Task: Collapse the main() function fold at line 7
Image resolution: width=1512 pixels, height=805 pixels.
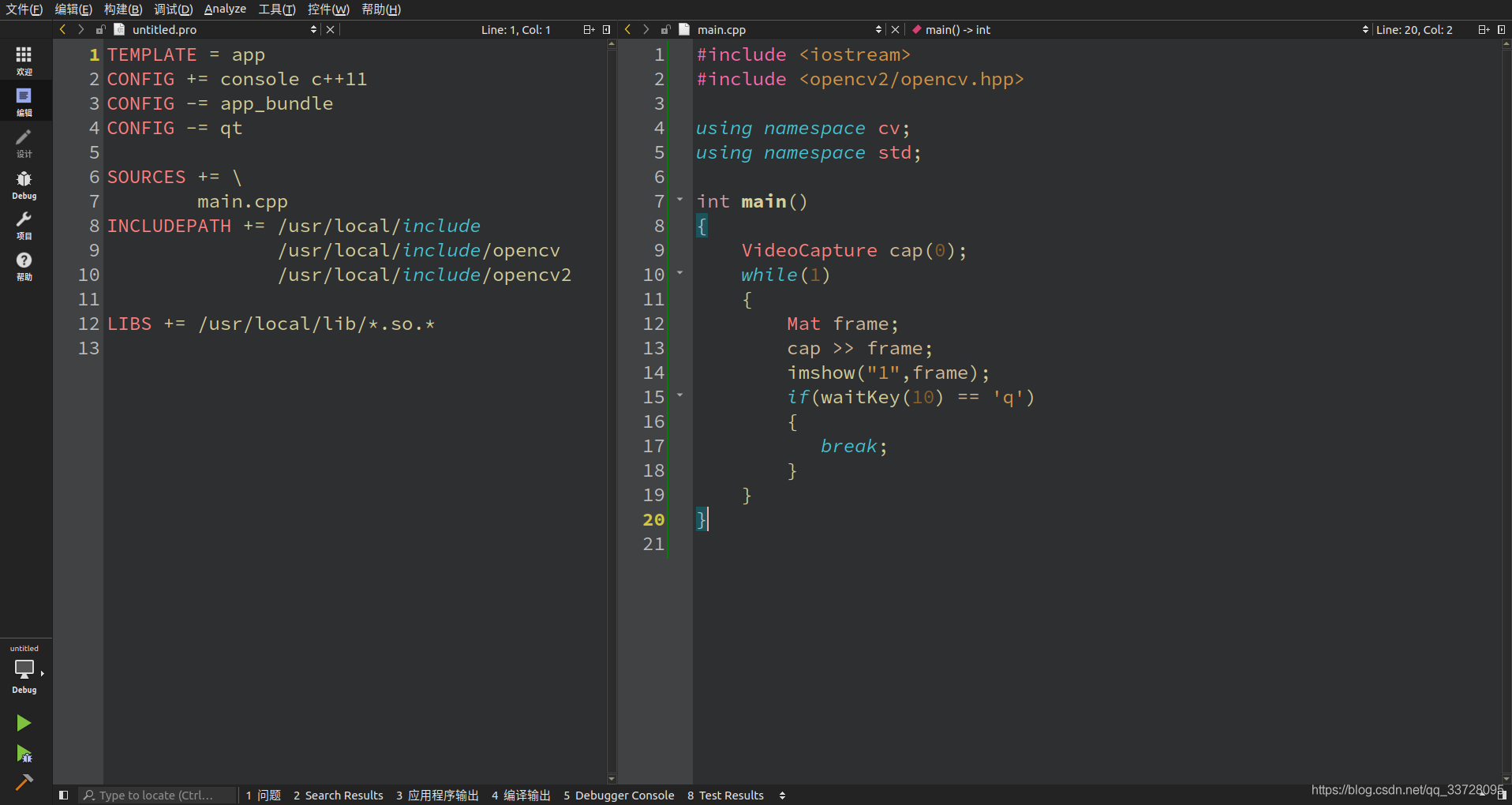Action: click(679, 200)
